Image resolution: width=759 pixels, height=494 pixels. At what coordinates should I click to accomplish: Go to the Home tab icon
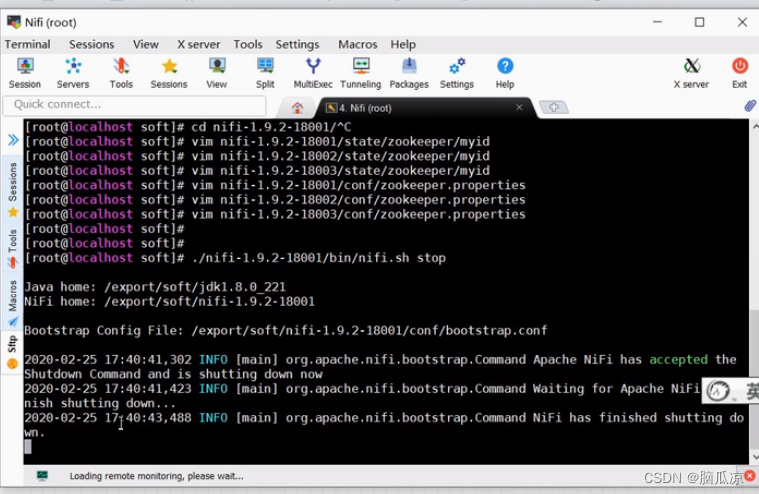click(x=297, y=108)
